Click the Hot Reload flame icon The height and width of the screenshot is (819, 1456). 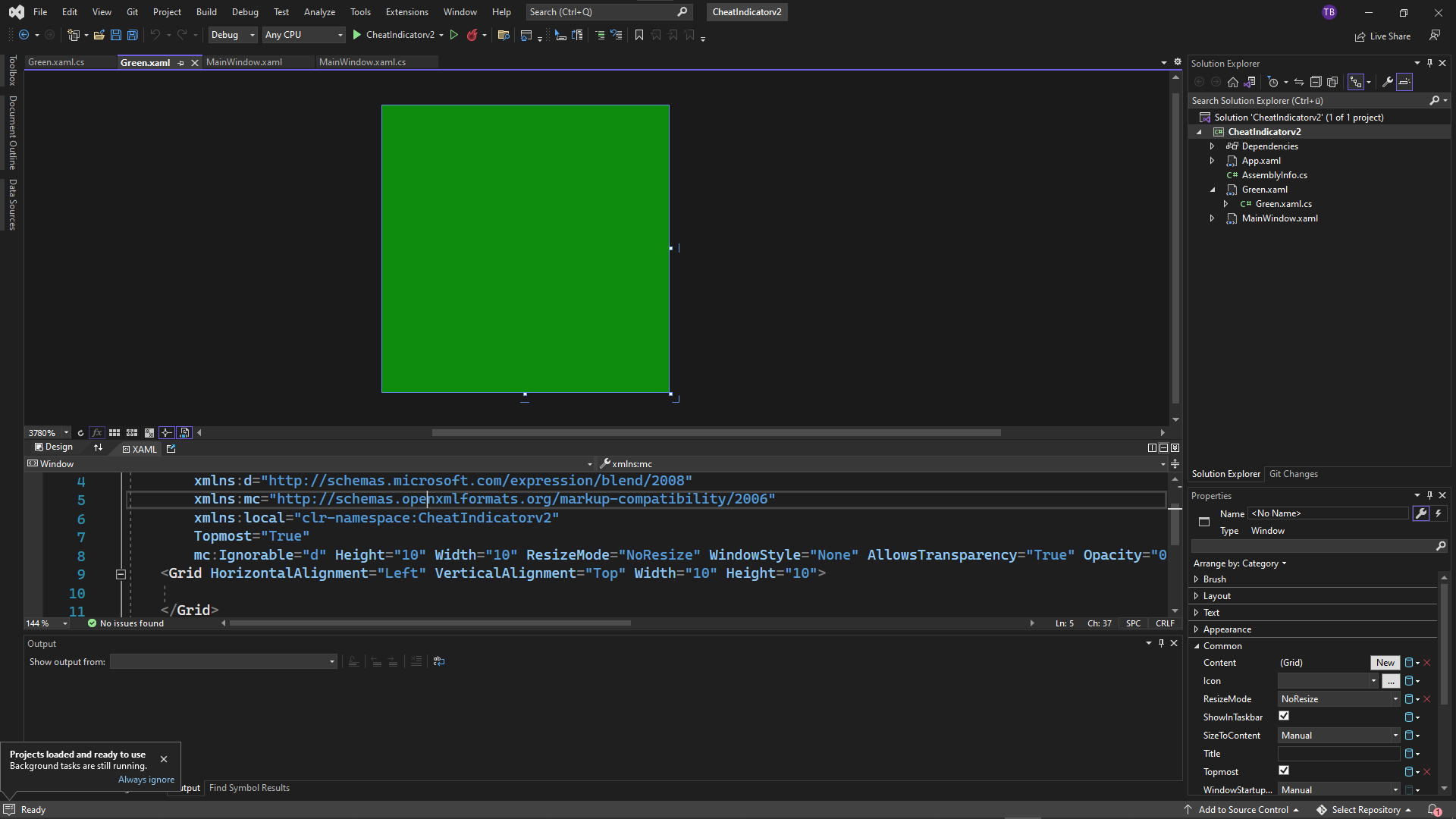[x=472, y=35]
